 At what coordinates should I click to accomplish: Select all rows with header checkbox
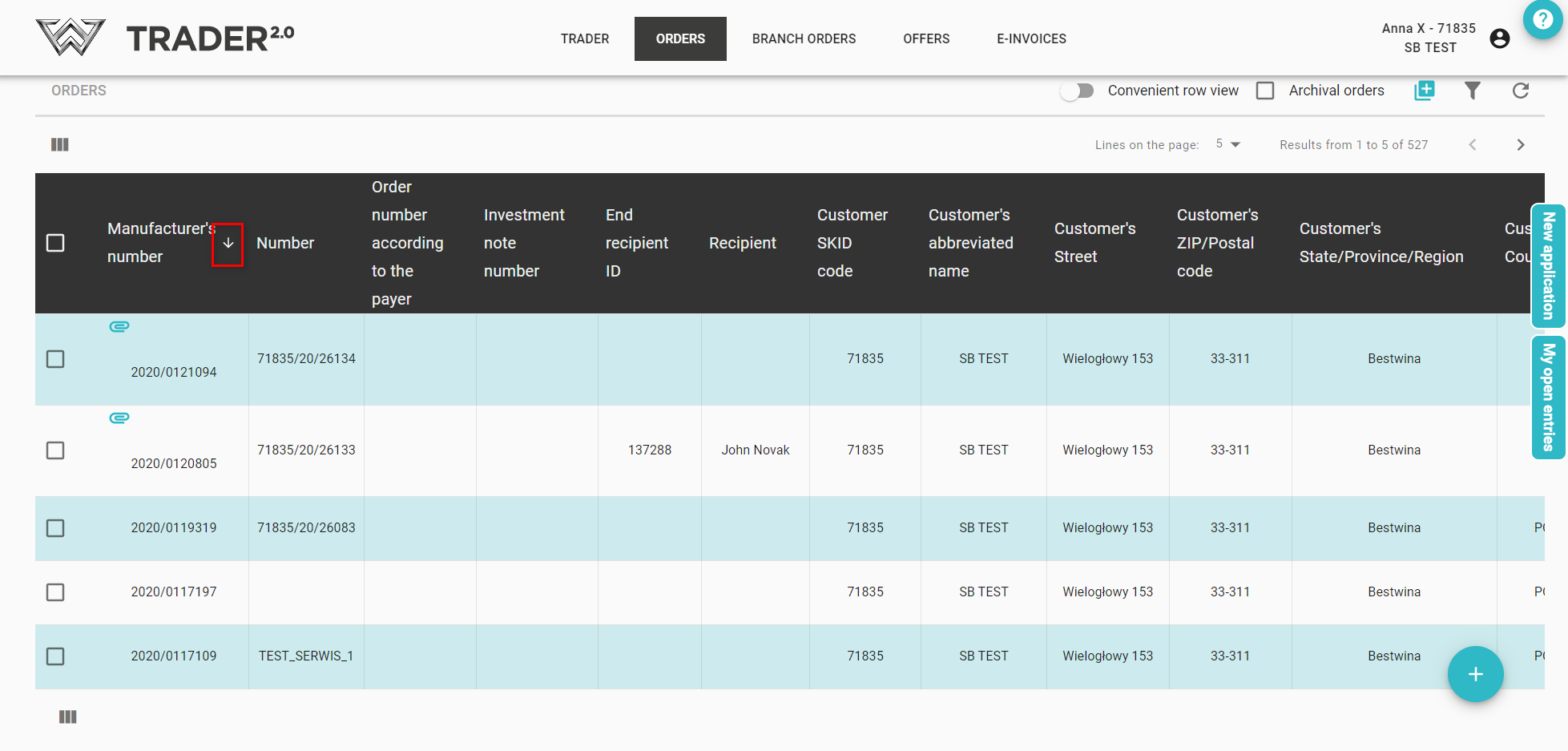pyautogui.click(x=55, y=243)
